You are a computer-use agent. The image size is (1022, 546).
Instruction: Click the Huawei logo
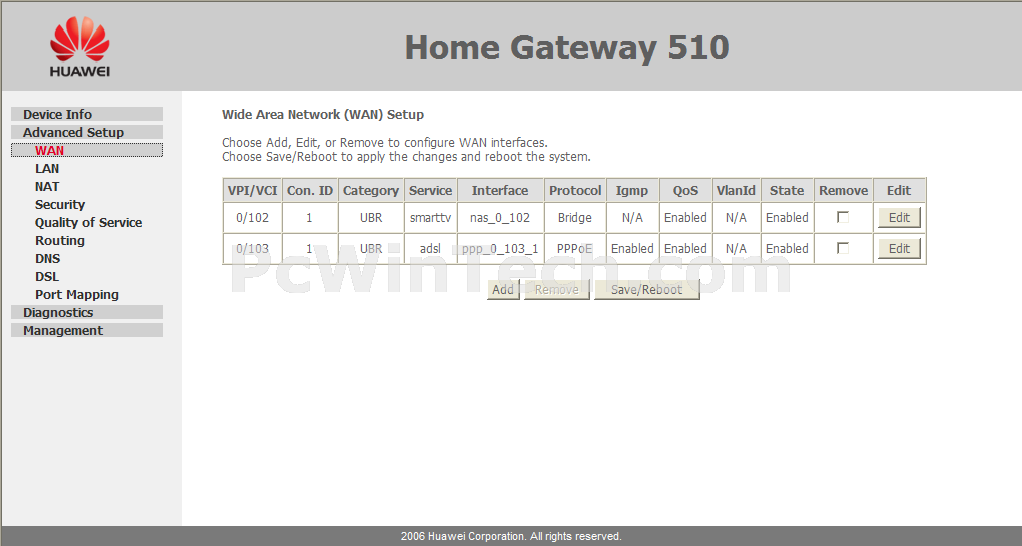pyautogui.click(x=80, y=46)
